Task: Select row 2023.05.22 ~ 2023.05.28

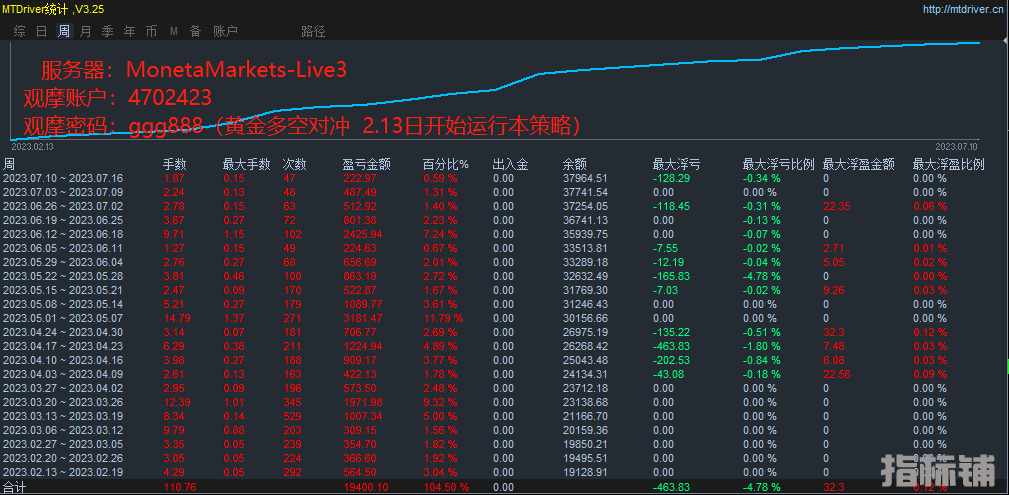Action: pos(504,276)
